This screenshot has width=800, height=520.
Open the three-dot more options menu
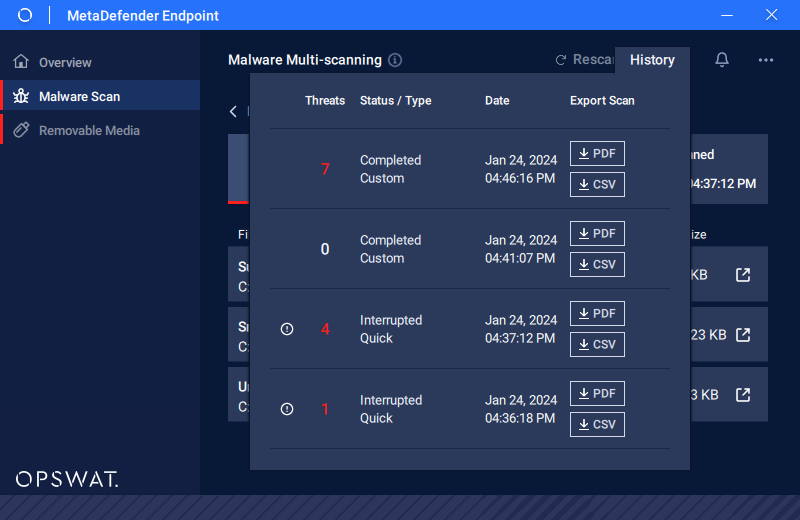766,60
